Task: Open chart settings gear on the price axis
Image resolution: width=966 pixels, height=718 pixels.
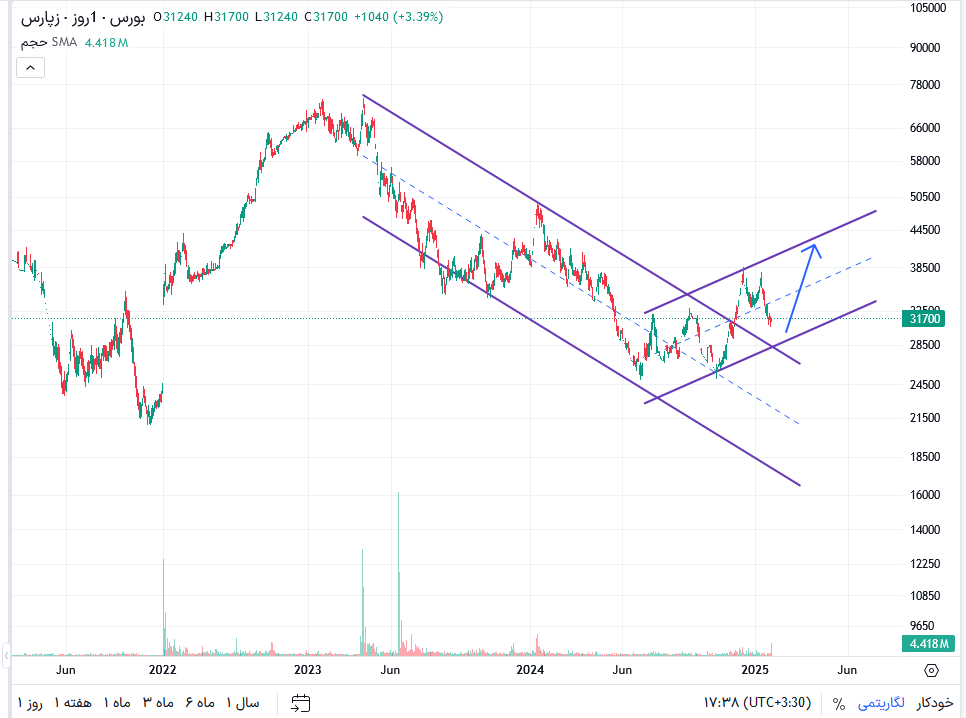Action: 931,671
